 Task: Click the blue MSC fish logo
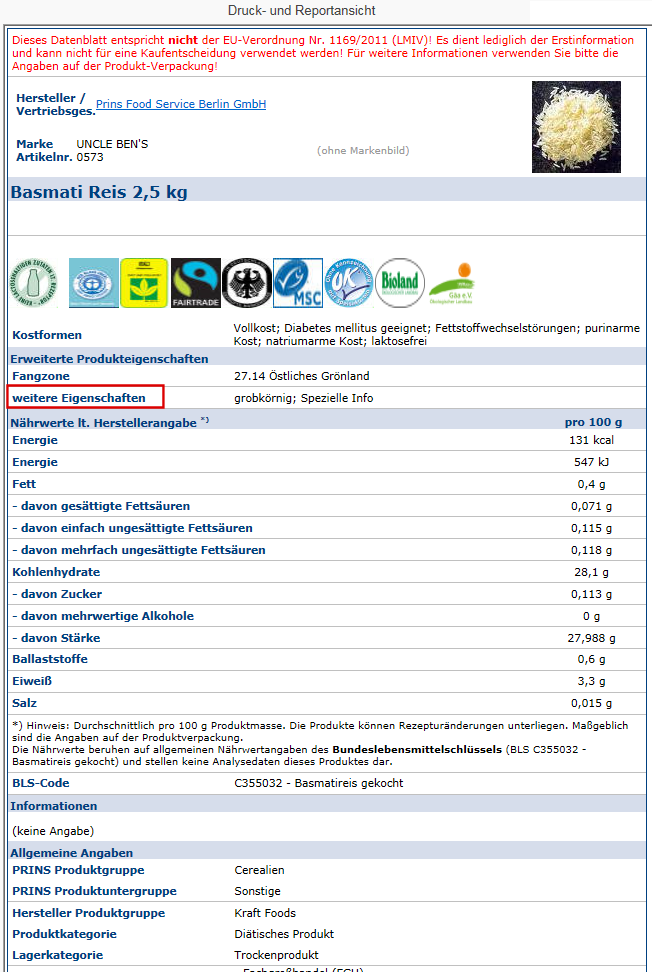click(x=298, y=283)
